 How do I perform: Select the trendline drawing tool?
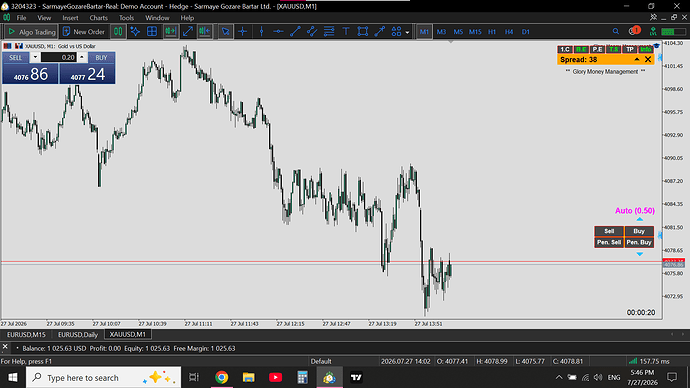point(295,31)
